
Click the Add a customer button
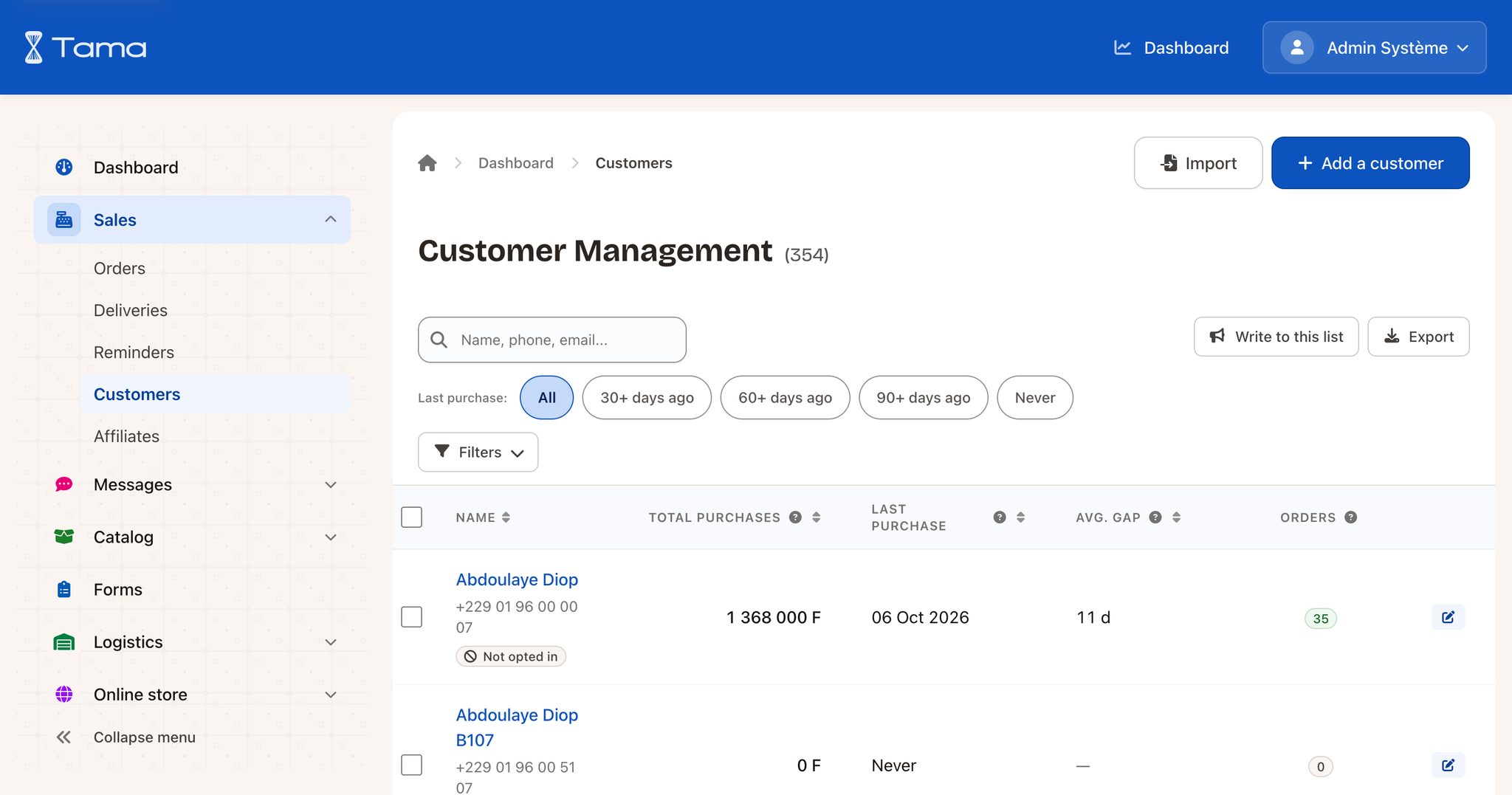[x=1370, y=163]
